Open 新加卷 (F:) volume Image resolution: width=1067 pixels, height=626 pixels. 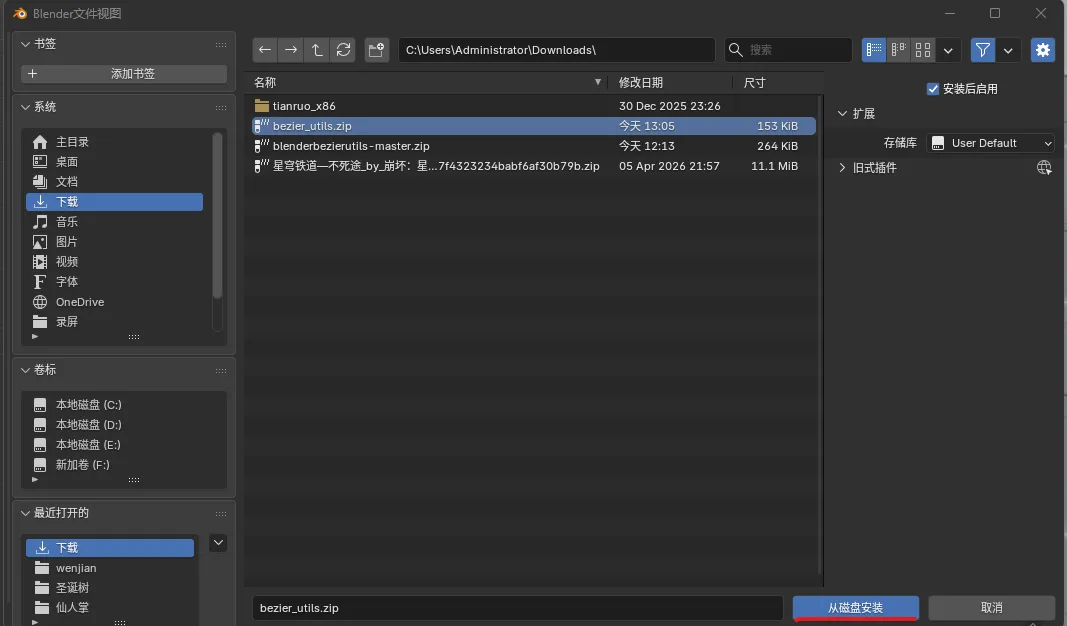point(126,465)
